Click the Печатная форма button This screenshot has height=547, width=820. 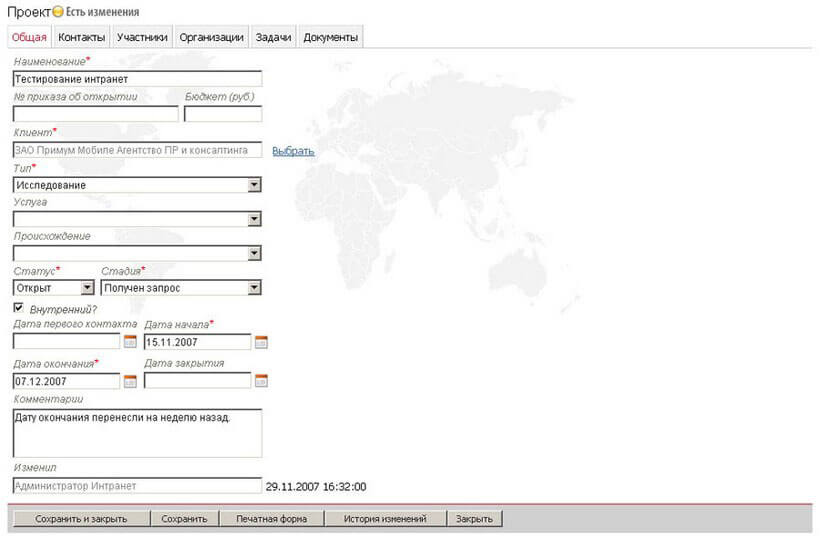coord(272,519)
